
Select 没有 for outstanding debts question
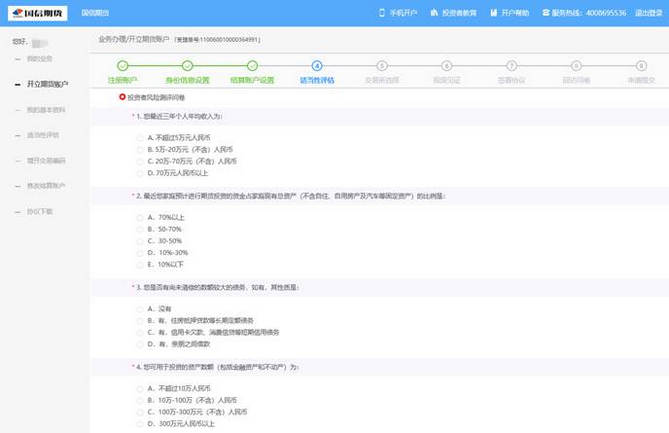pyautogui.click(x=139, y=309)
